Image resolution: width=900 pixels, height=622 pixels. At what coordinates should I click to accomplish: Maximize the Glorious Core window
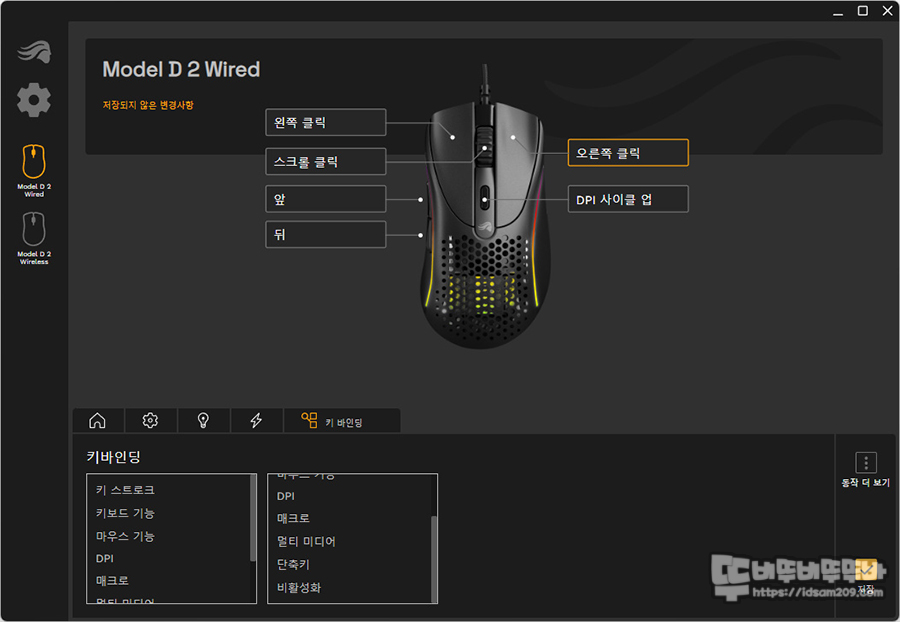pos(862,11)
